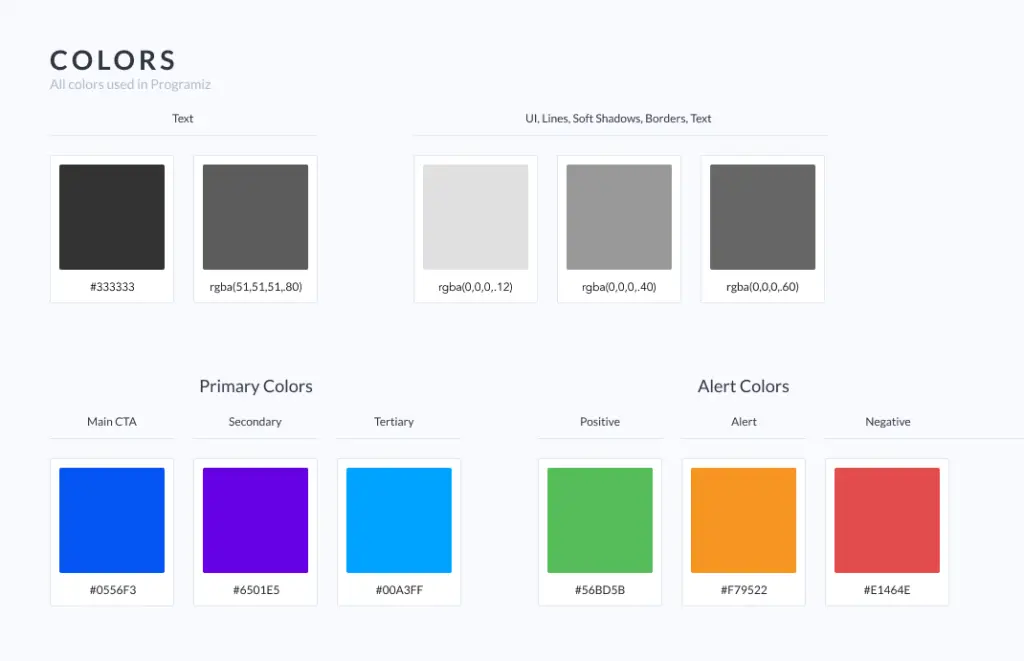Click the COLORS page heading
The width and height of the screenshot is (1024, 661).
[x=112, y=60]
